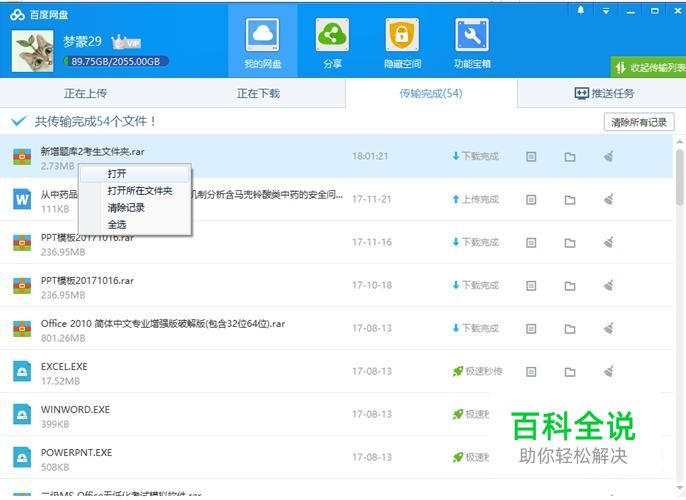Image resolution: width=686 pixels, height=500 pixels.
Task: Switch to the 传输完成(54) tab
Action: coord(431,93)
